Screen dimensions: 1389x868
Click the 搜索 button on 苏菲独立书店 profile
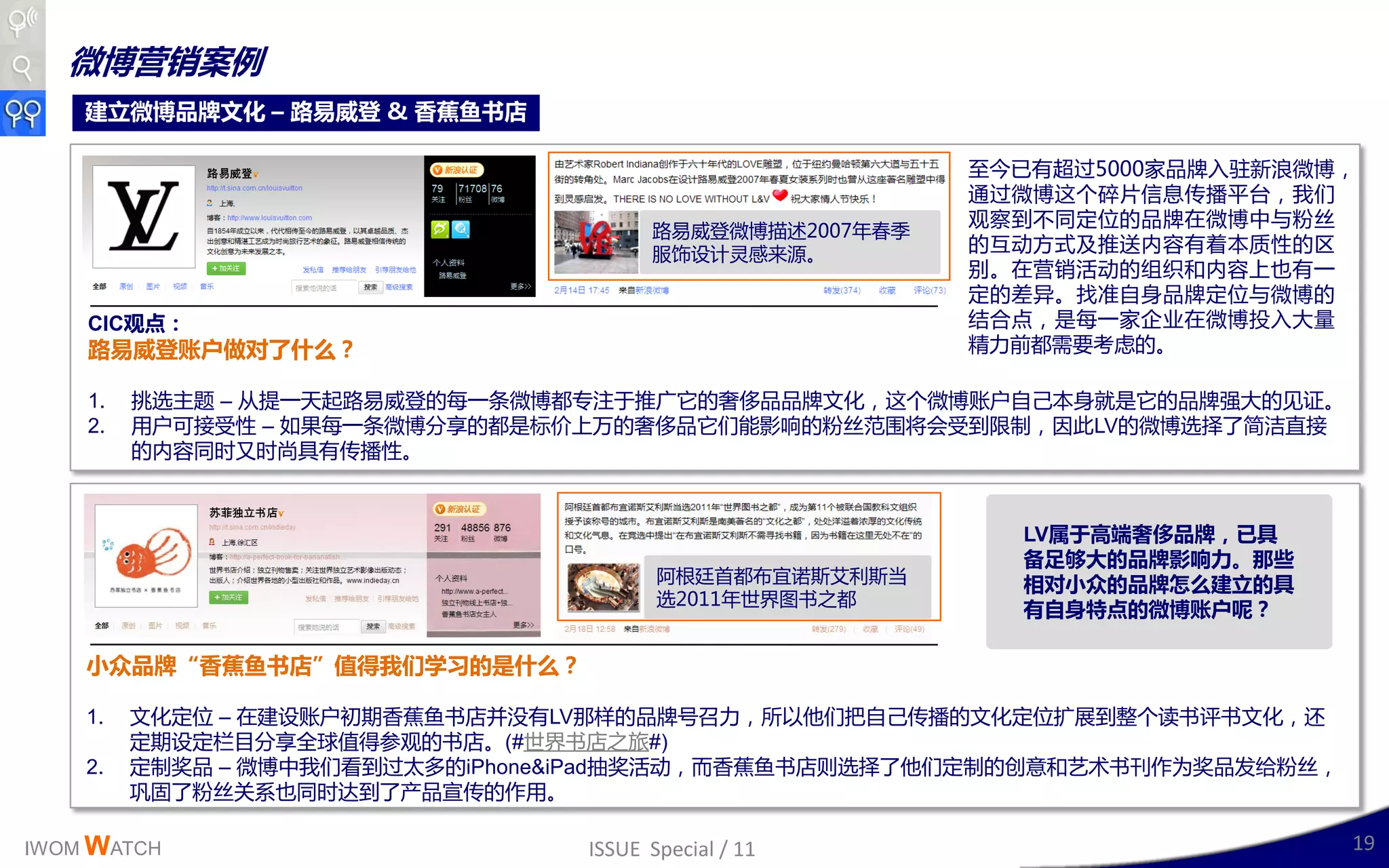(373, 627)
